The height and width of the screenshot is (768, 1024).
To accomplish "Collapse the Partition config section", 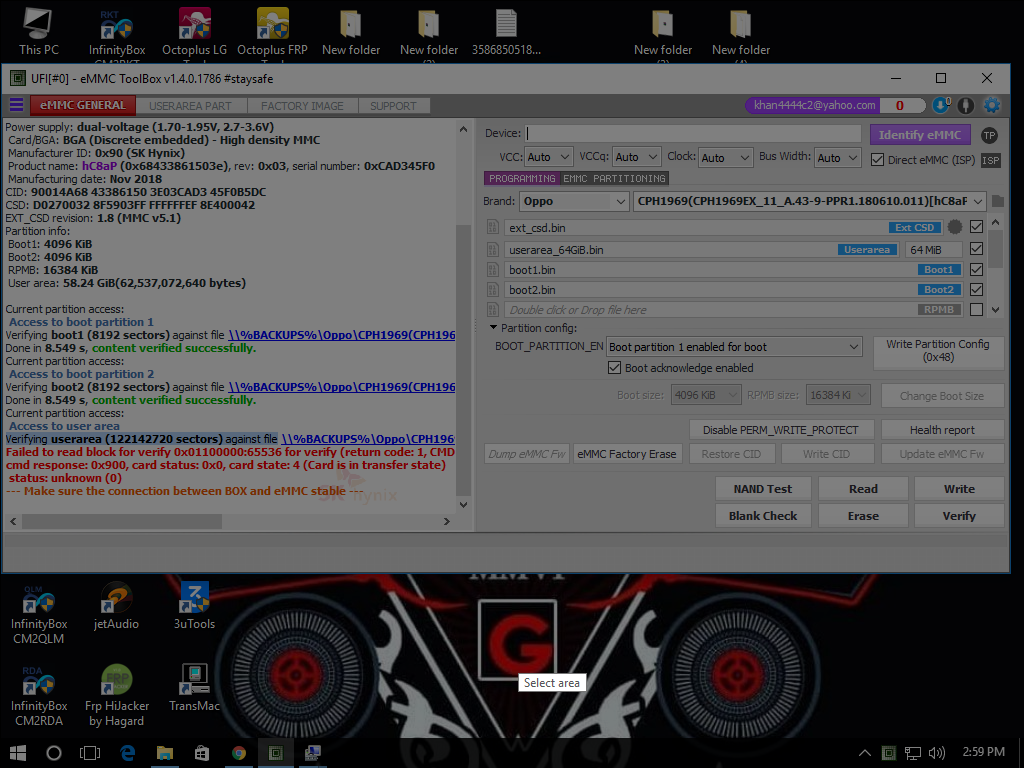I will [x=494, y=327].
